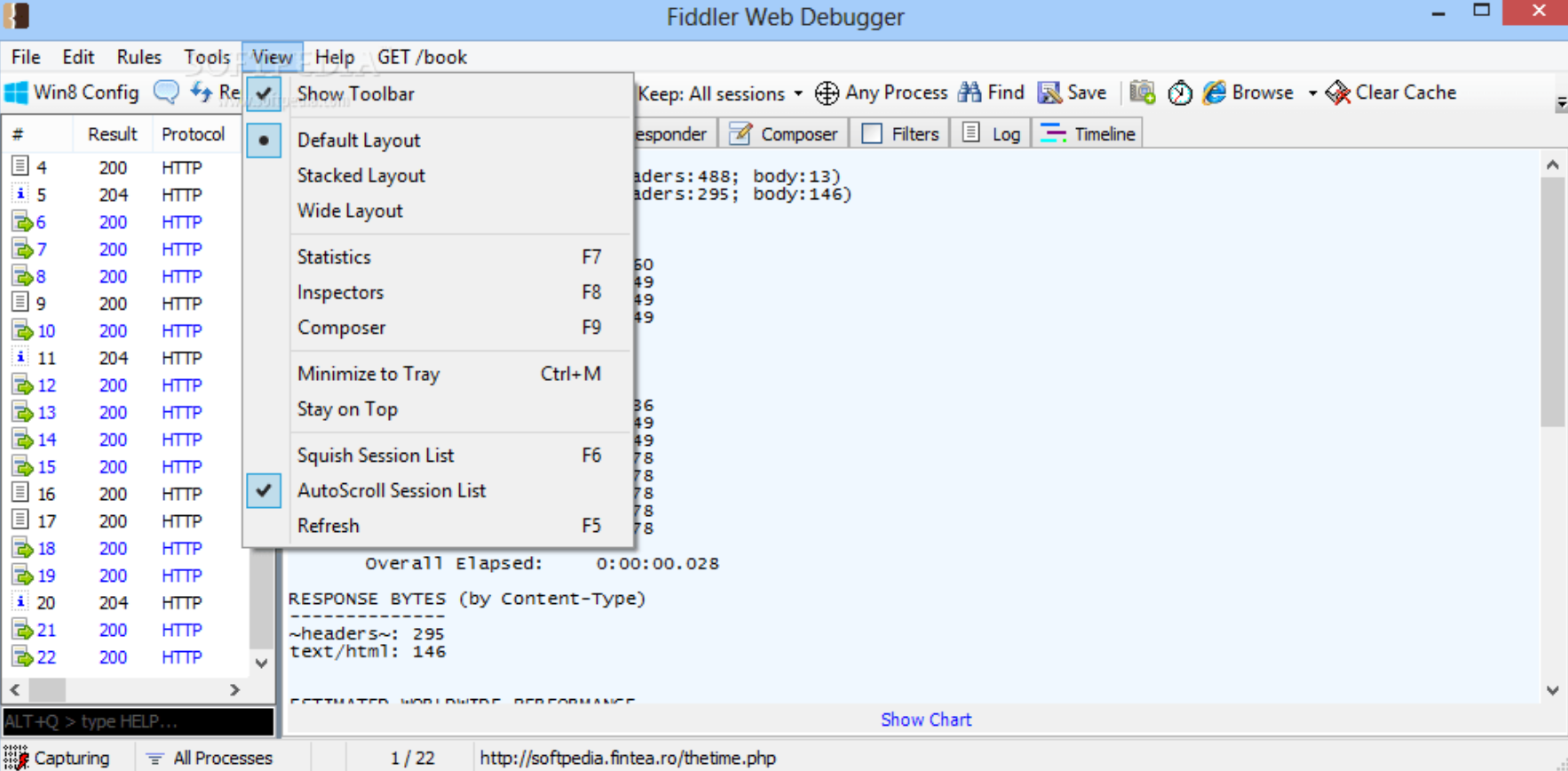Open the View menu

coord(272,57)
